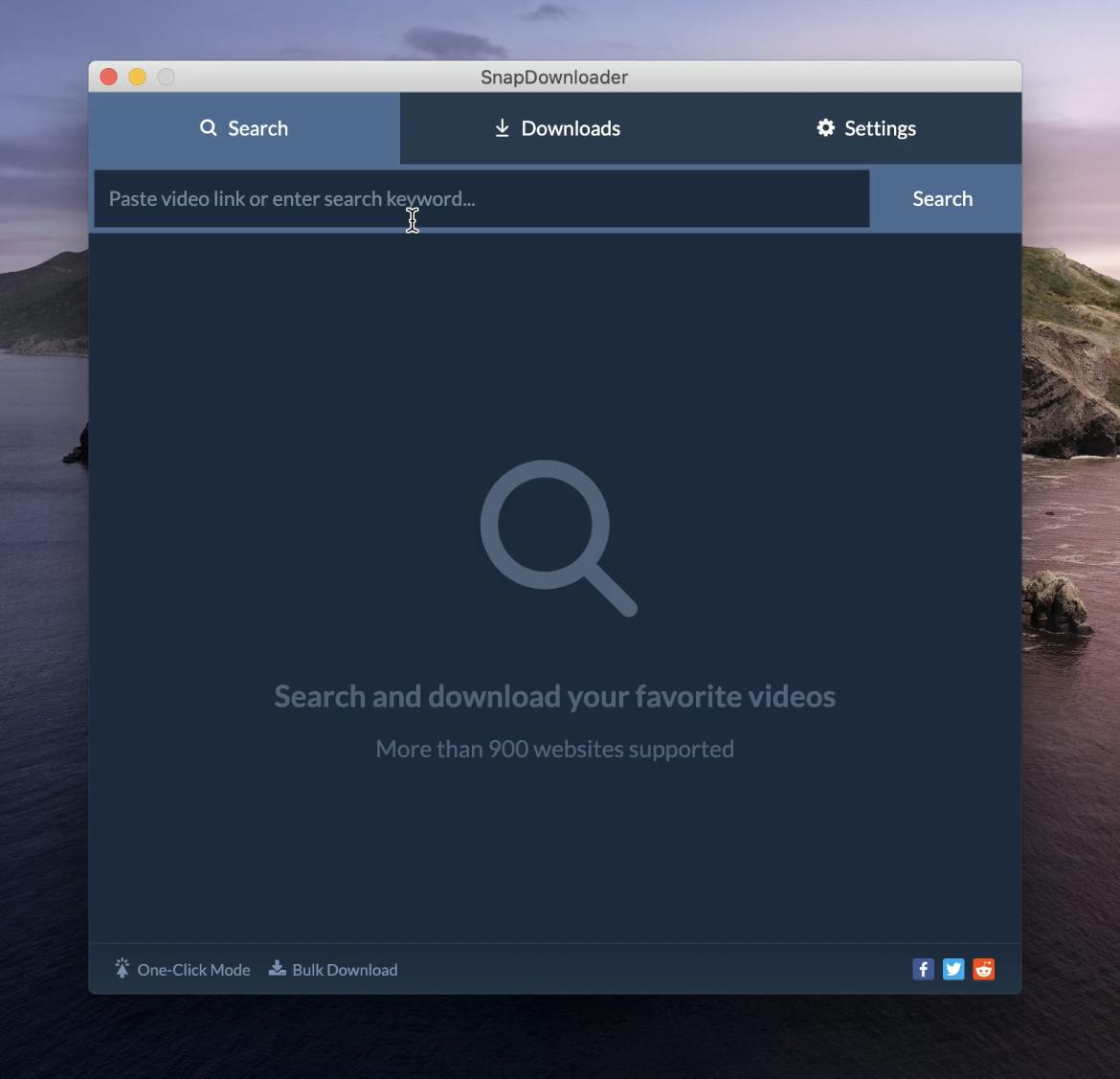1120x1079 pixels.
Task: Click the video link search field
Action: pyautogui.click(x=482, y=198)
